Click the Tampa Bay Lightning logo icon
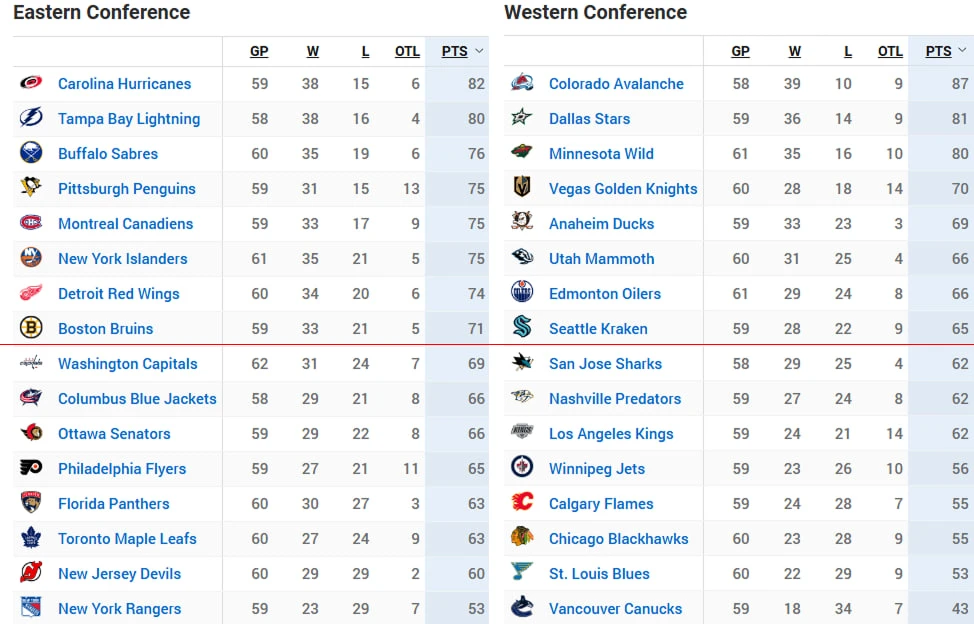Viewport: 974px width, 624px height. (x=31, y=118)
